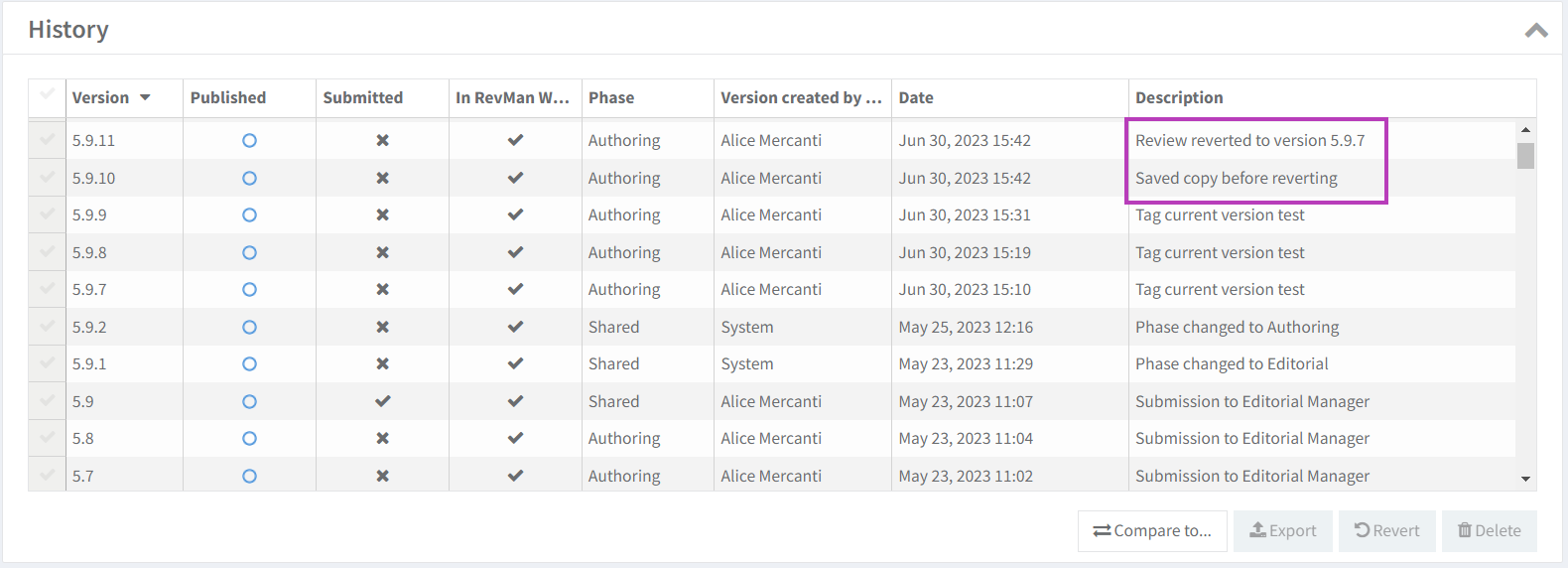Collapse the History panel with the chevron
Screen dimensions: 1568x568
[1535, 31]
